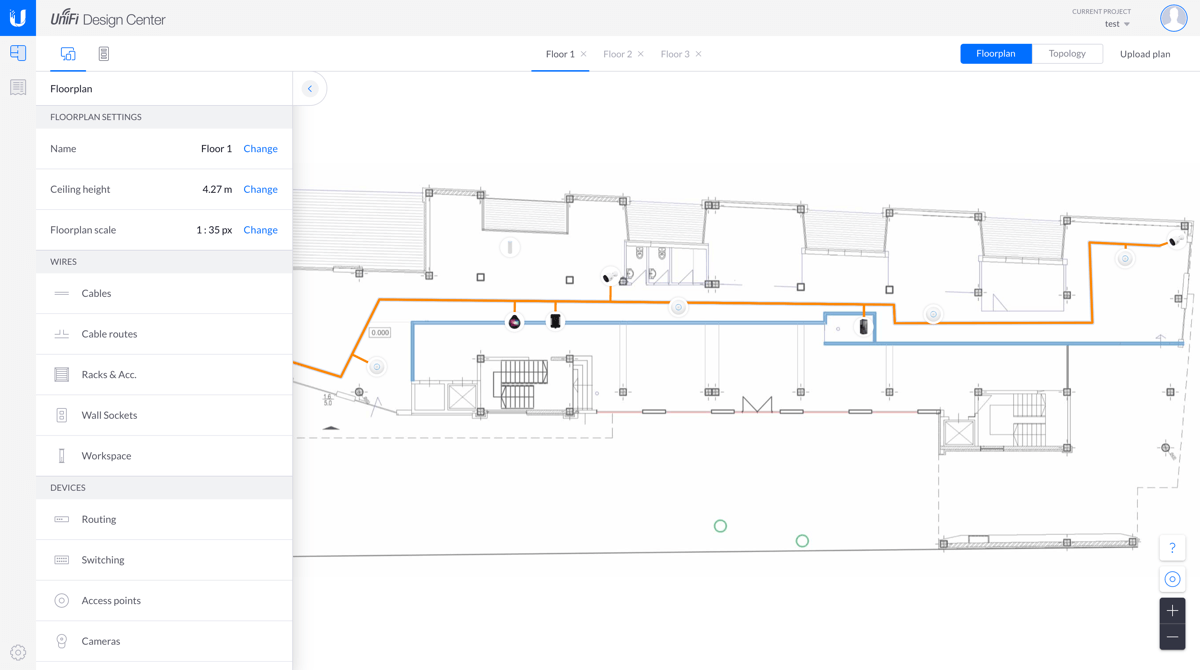Viewport: 1200px width, 670px height.
Task: Close the Floor 3 tab
Action: (x=698, y=54)
